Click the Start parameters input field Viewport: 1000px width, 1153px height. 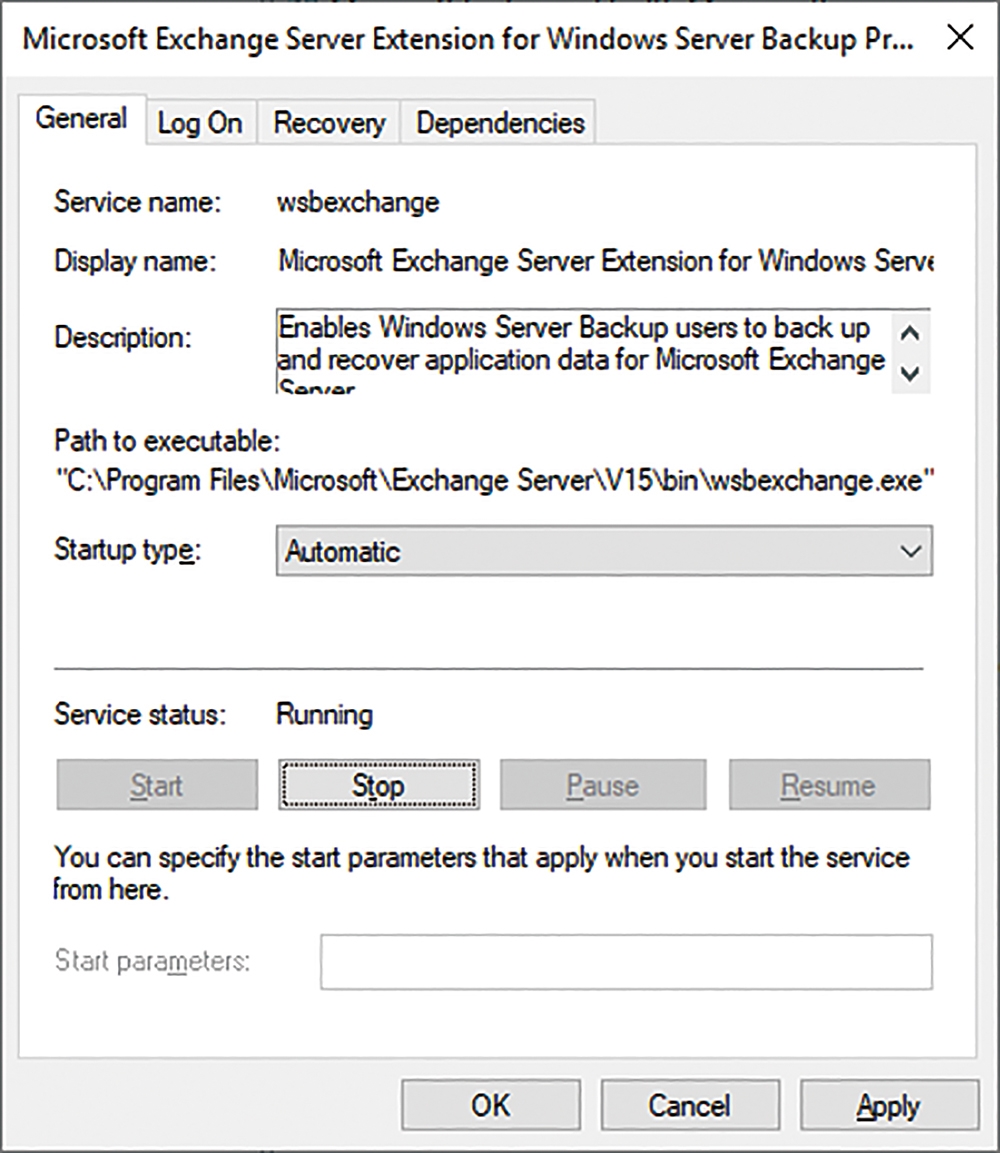click(x=626, y=962)
